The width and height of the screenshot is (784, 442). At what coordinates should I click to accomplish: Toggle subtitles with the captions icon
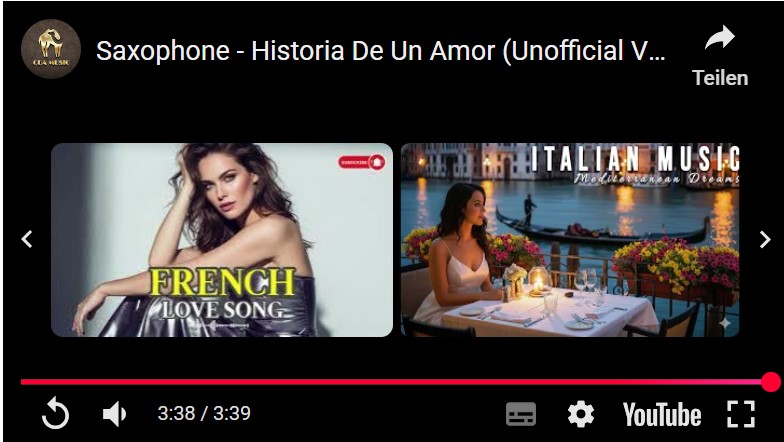coord(520,414)
